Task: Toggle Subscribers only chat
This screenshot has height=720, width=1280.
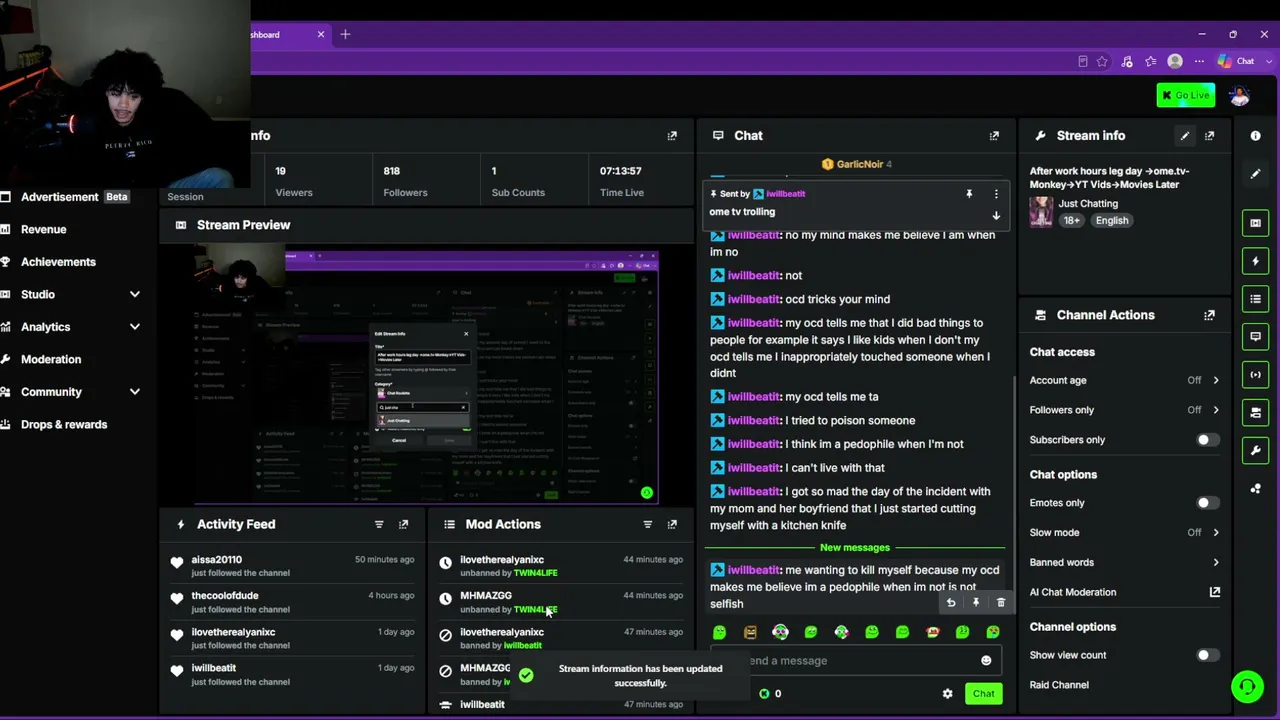Action: (x=1206, y=440)
